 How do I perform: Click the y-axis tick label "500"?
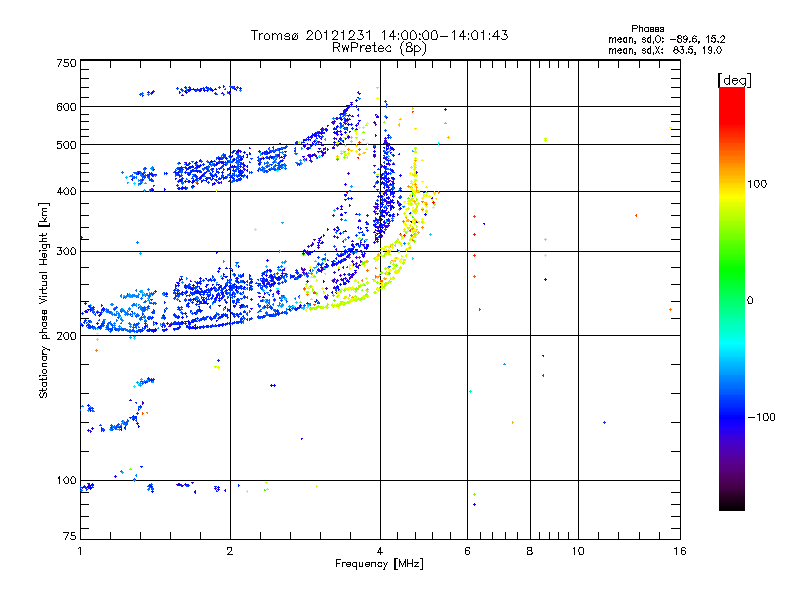66,145
